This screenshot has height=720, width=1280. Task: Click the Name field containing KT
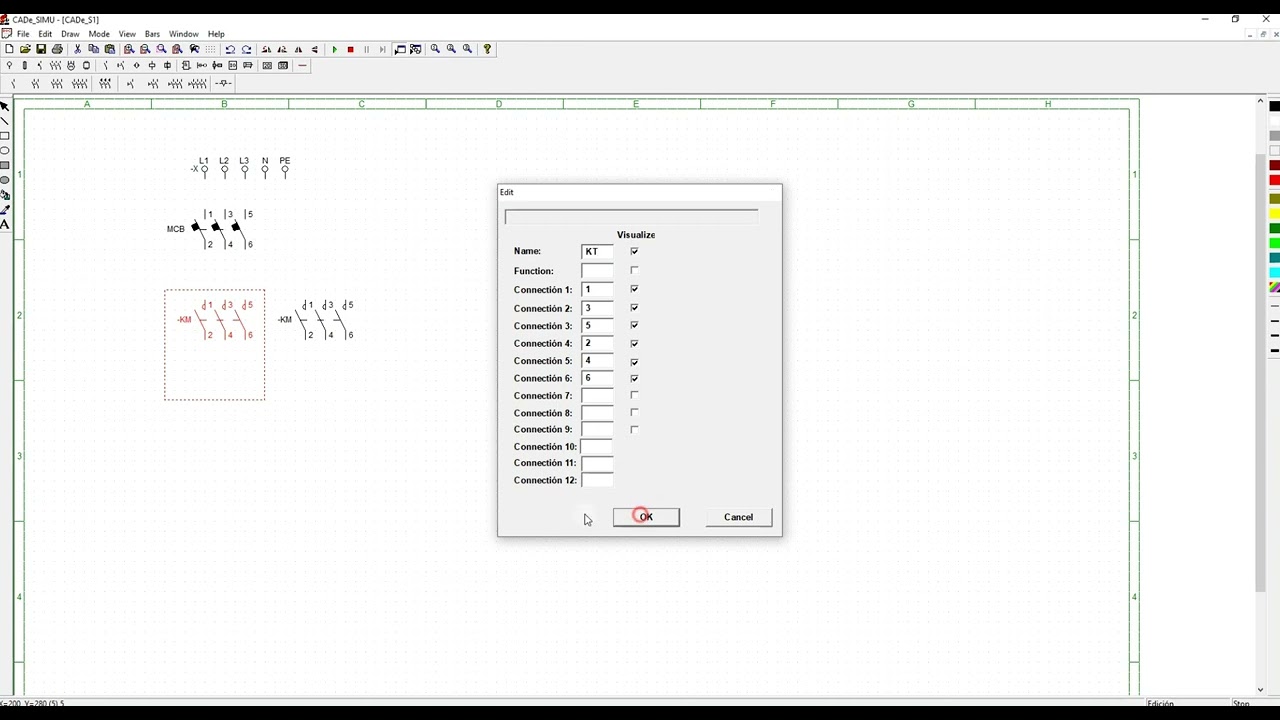(597, 252)
